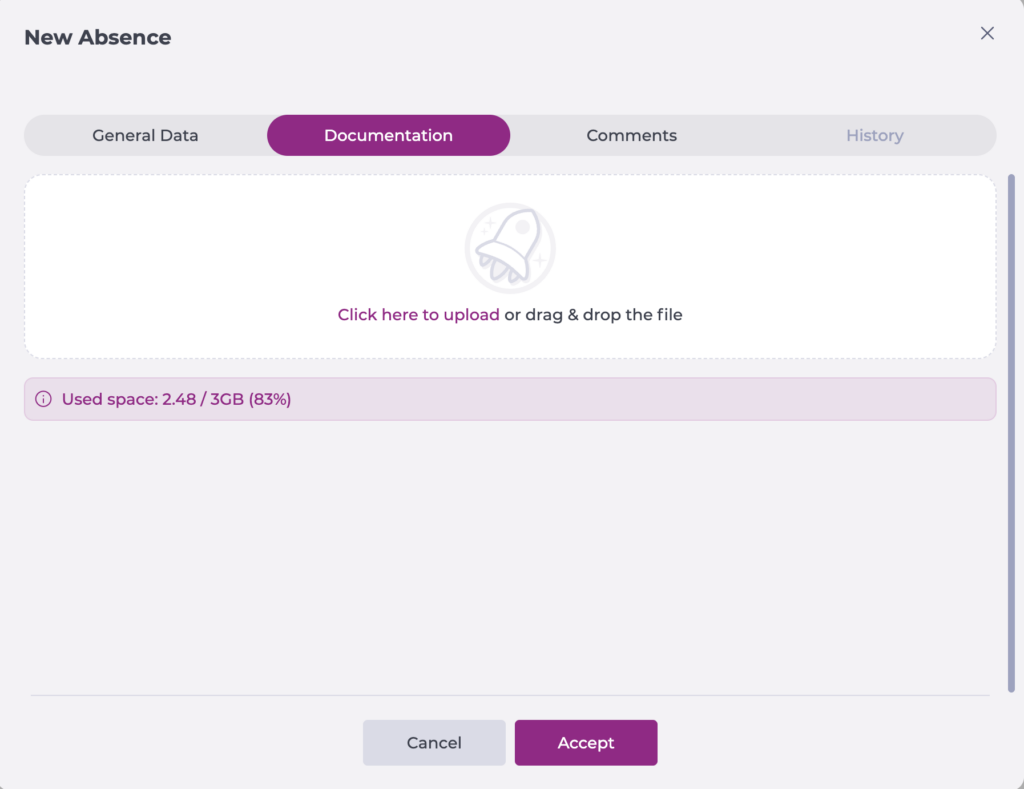Close the New Absence dialog
1024x789 pixels.
[987, 33]
